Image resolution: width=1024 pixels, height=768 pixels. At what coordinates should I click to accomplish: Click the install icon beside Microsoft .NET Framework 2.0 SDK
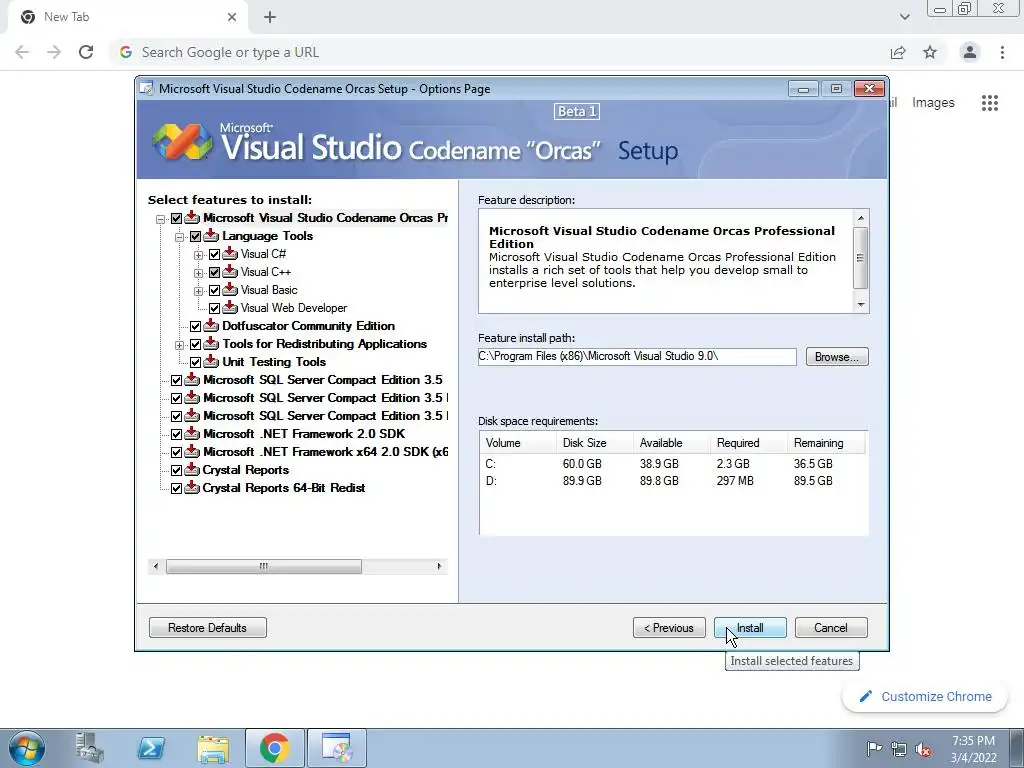[x=192, y=434]
